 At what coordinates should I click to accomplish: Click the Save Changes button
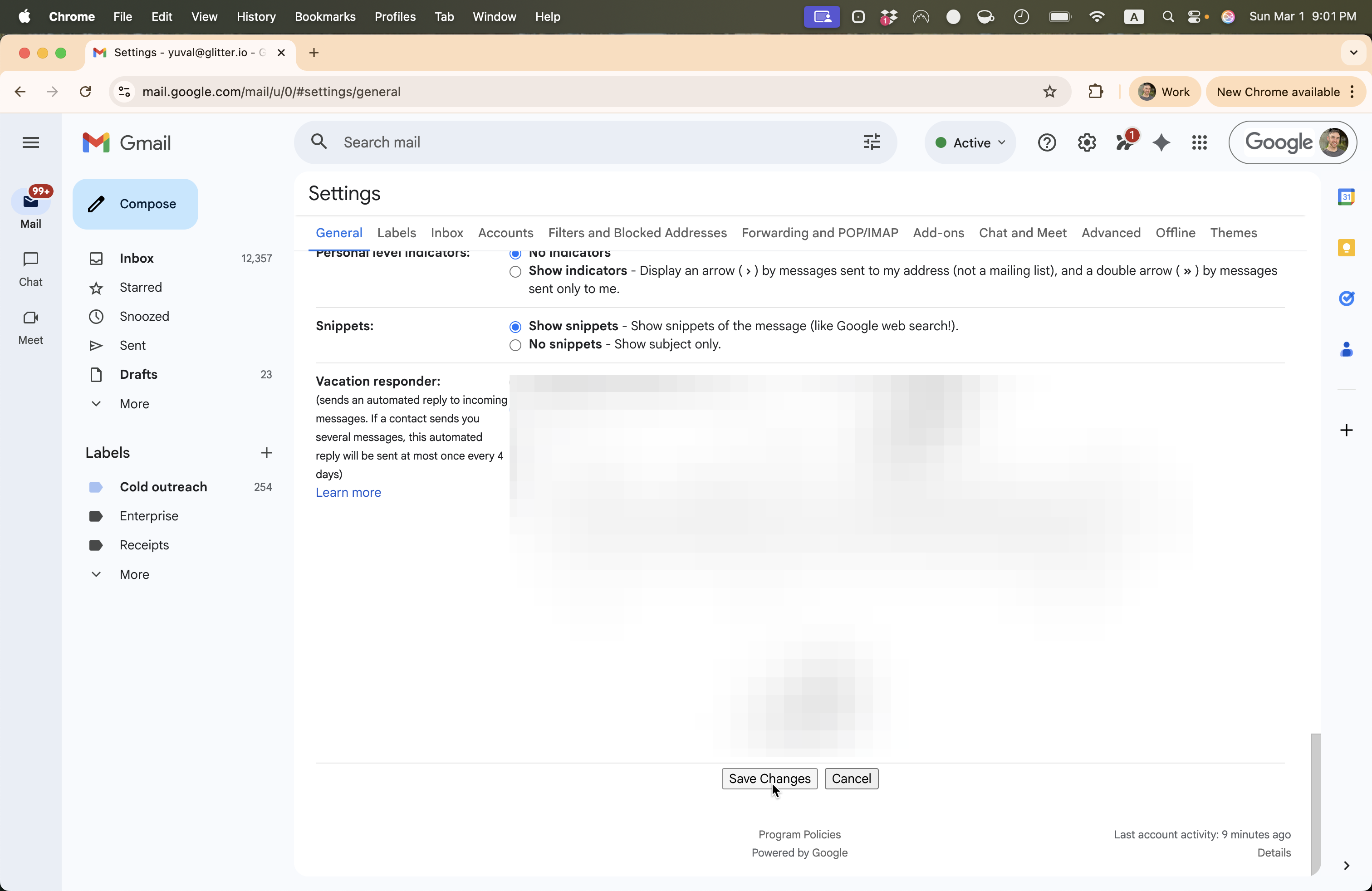click(769, 778)
